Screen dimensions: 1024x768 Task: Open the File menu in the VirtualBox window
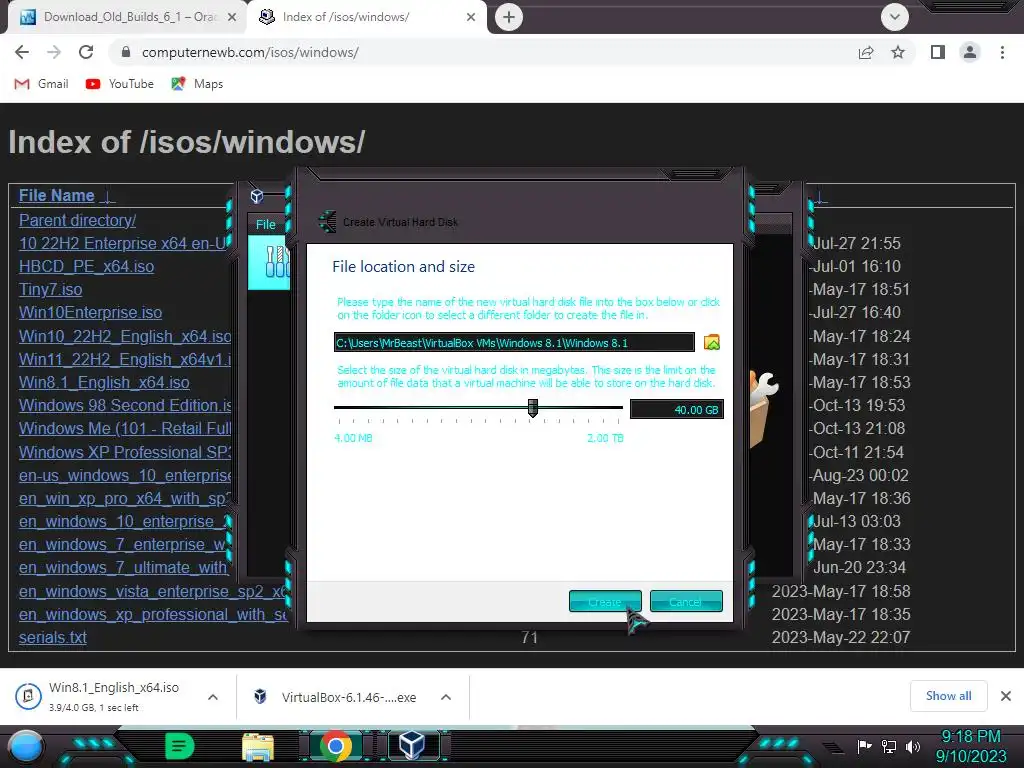265,224
